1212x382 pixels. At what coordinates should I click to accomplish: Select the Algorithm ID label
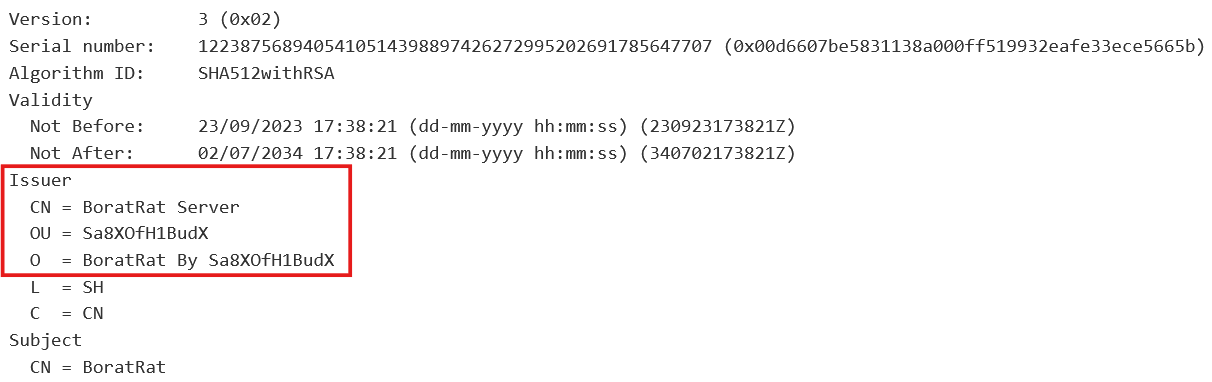(77, 73)
